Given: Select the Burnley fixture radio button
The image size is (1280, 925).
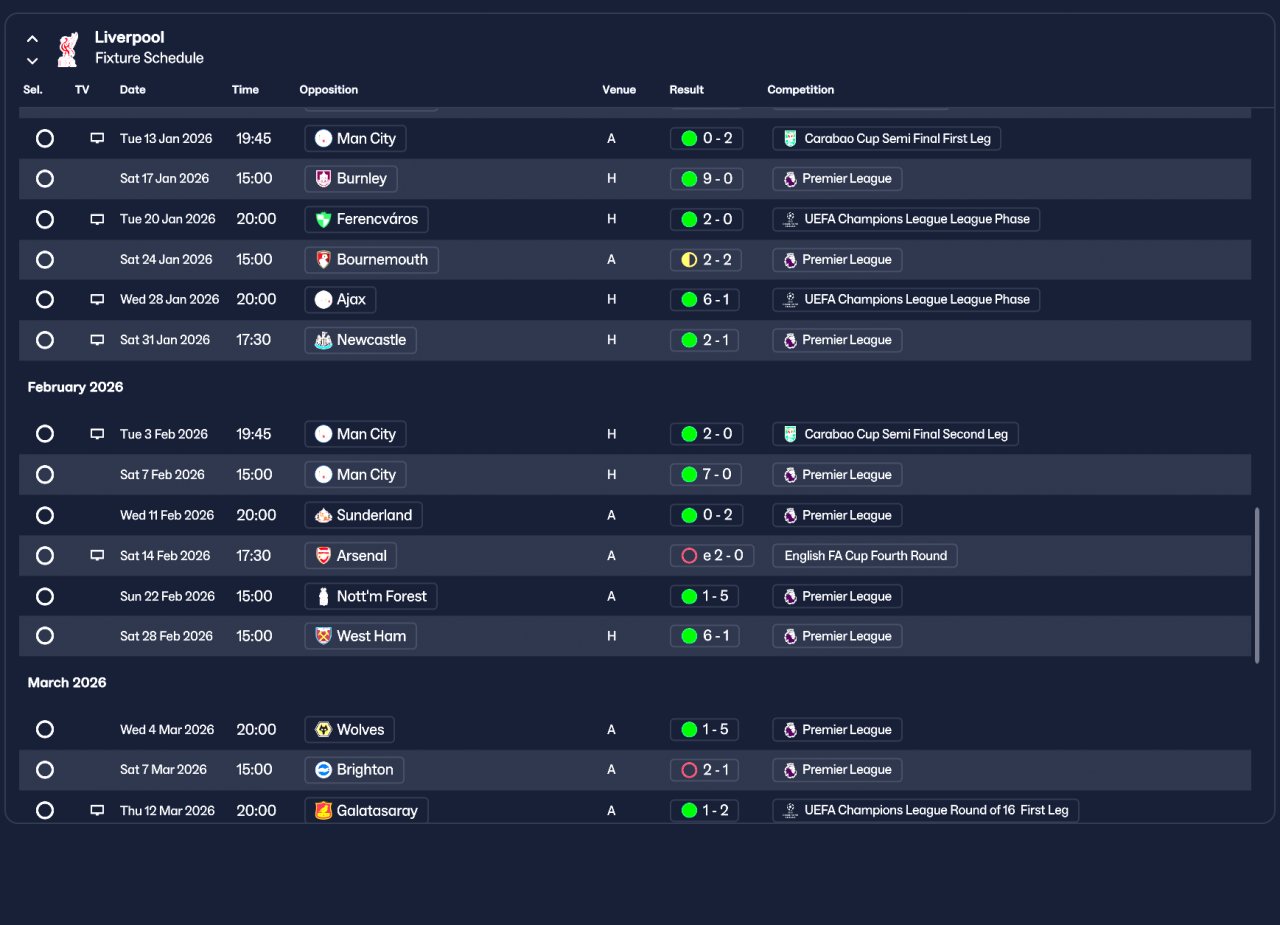Looking at the screenshot, I should tap(45, 179).
